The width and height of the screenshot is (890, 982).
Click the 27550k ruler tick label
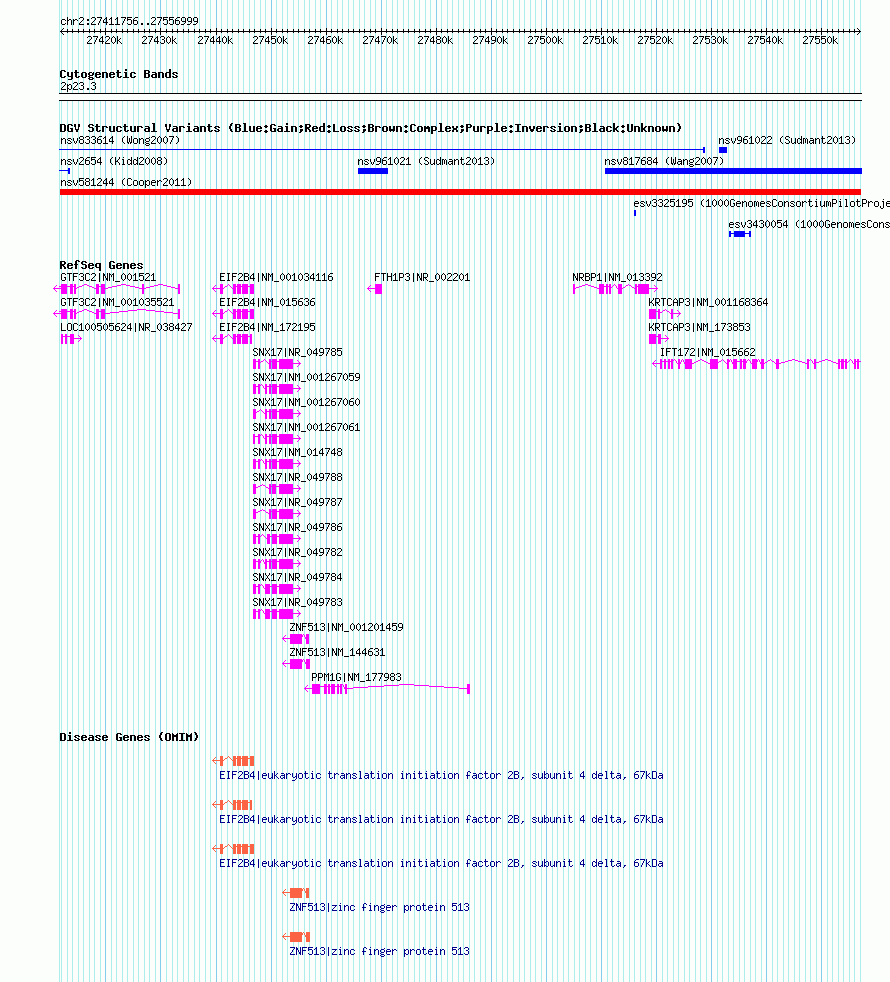820,40
